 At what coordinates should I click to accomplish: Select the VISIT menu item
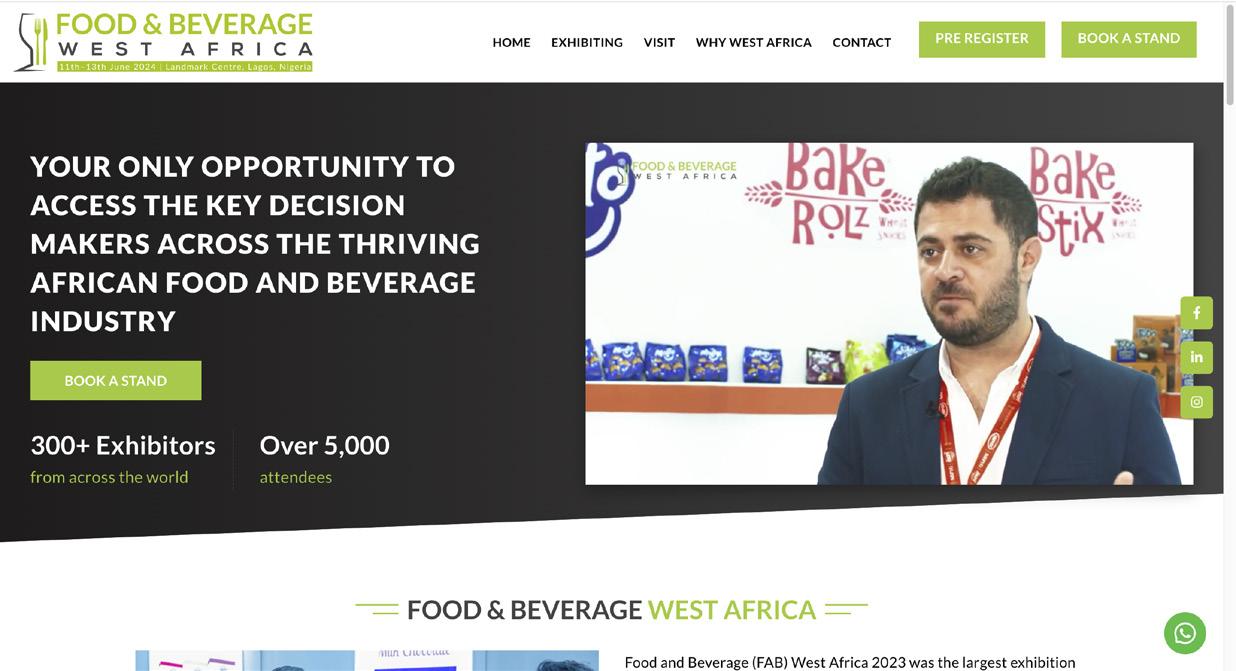[x=659, y=42]
